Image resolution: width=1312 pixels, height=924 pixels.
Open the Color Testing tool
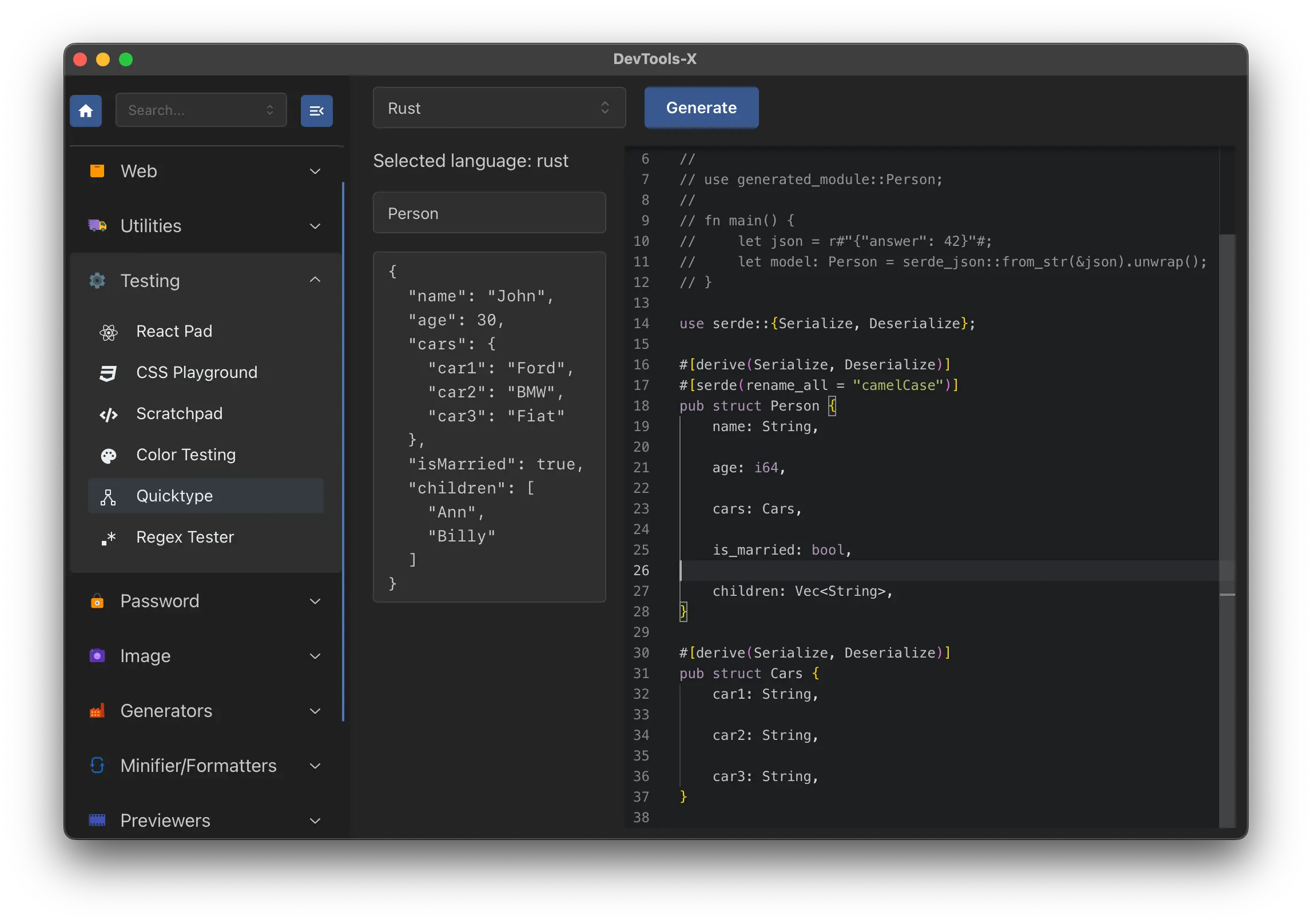206,455
